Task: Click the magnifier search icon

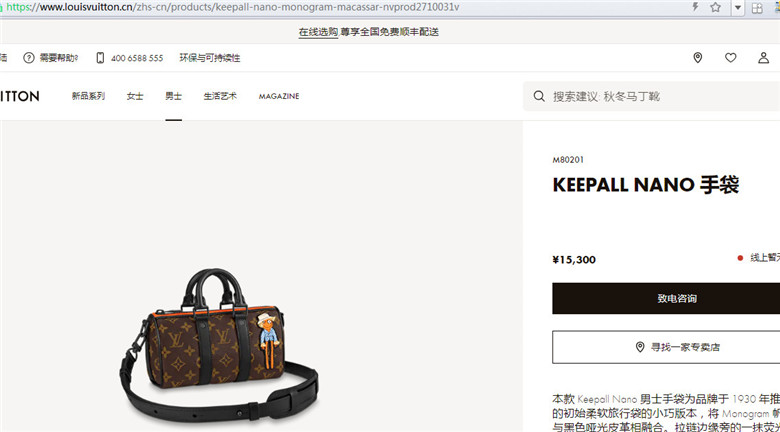Action: (x=539, y=96)
